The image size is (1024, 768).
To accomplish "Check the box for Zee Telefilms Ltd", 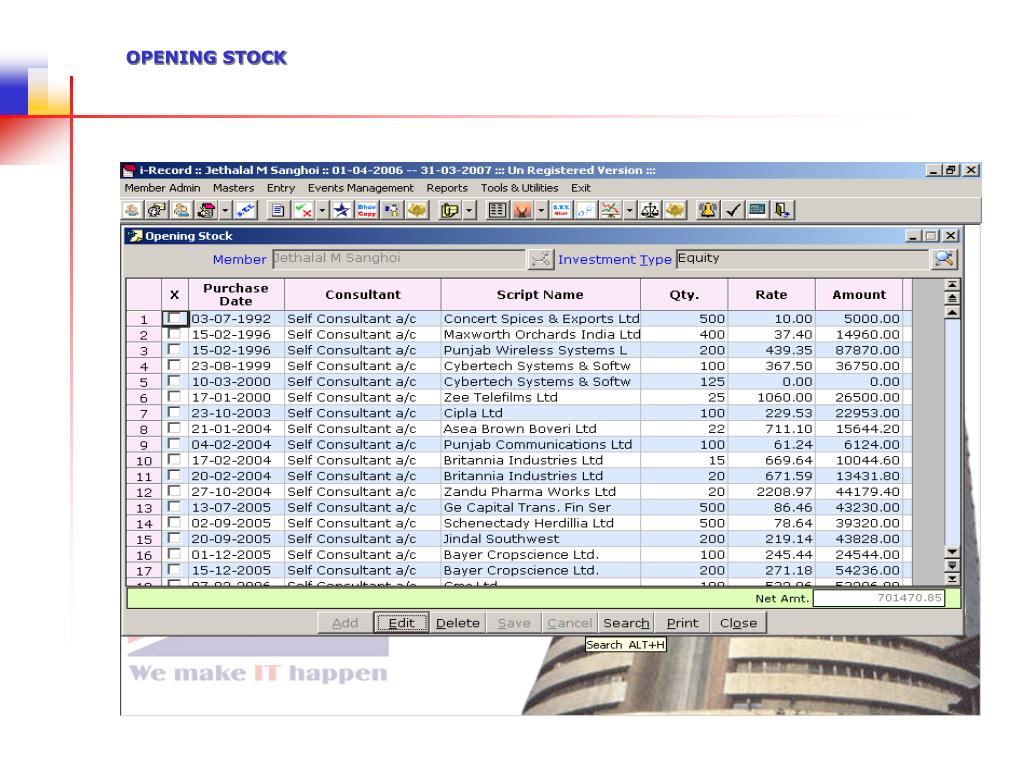I will click(x=174, y=396).
